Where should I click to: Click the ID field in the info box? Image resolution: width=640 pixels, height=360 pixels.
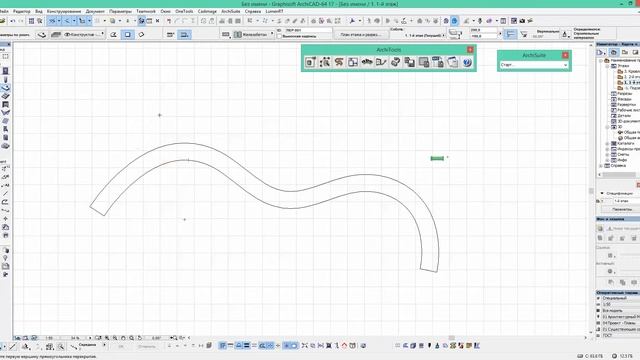tap(308, 30)
